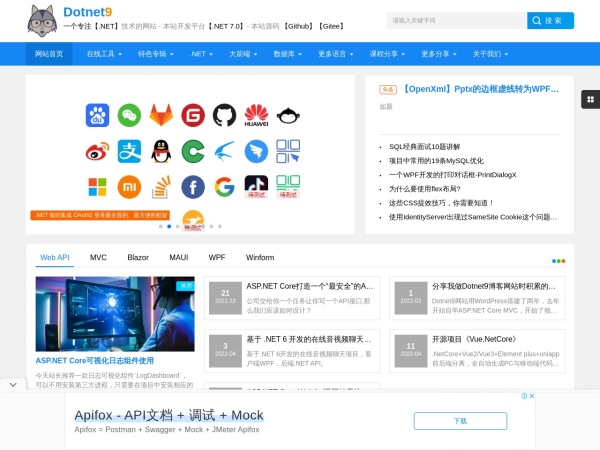Expand the 大前端 dropdown menu

(243, 54)
